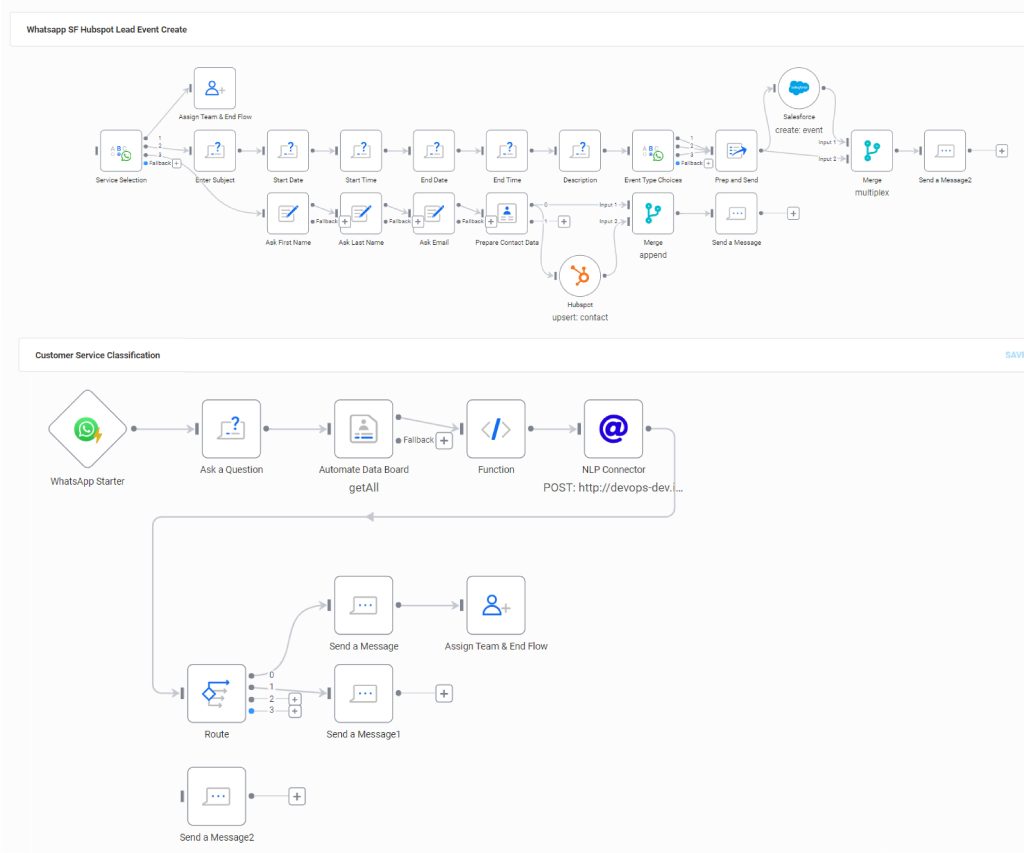
Task: Open the Prep and Send node
Action: [x=737, y=152]
